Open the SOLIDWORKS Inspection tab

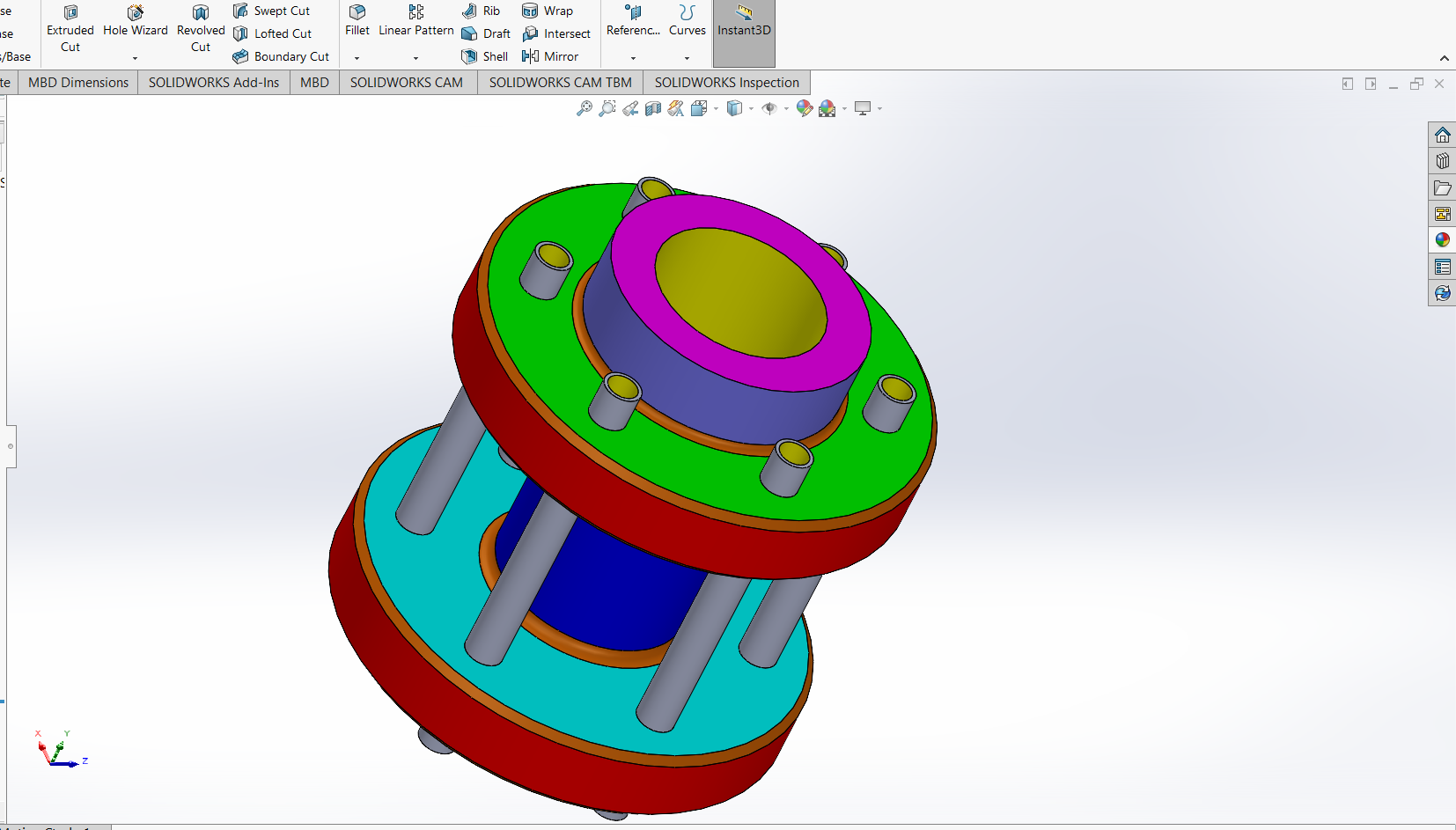point(727,83)
